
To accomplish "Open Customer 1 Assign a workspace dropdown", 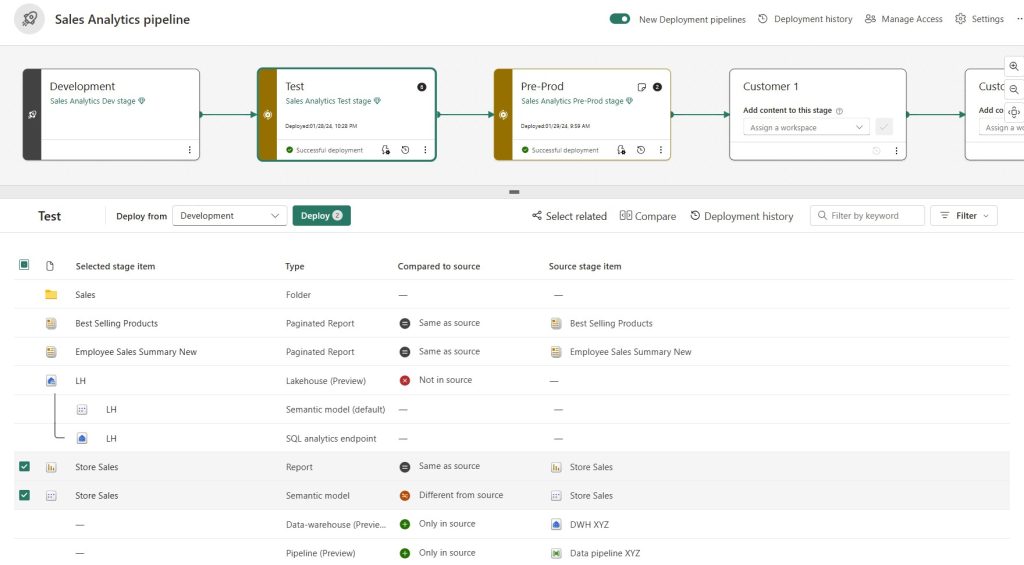I will pos(806,127).
